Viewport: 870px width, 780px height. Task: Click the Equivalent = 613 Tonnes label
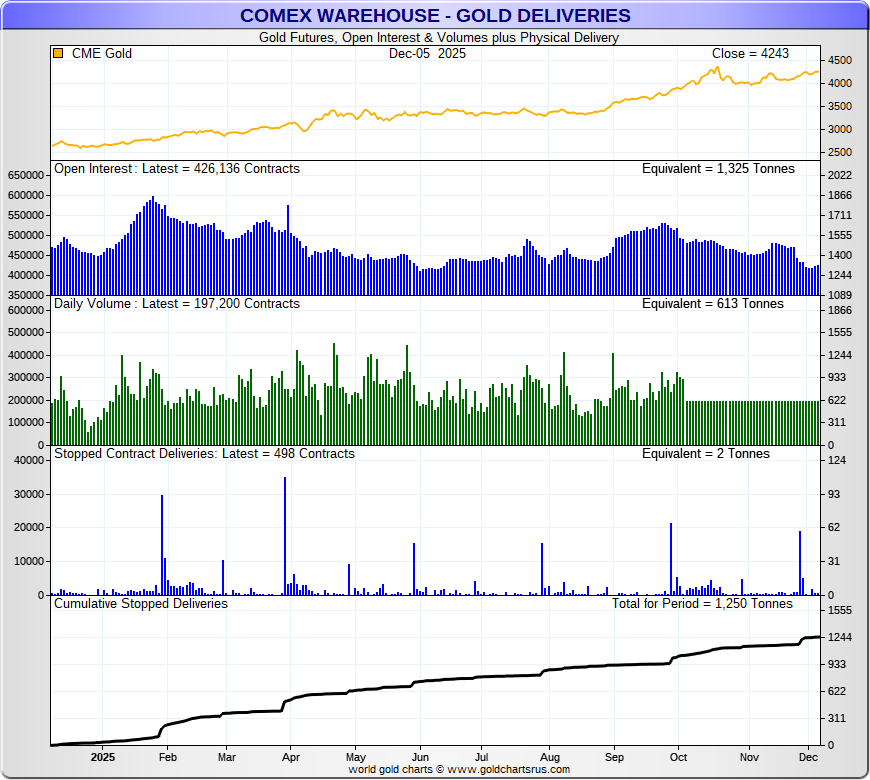tap(706, 303)
